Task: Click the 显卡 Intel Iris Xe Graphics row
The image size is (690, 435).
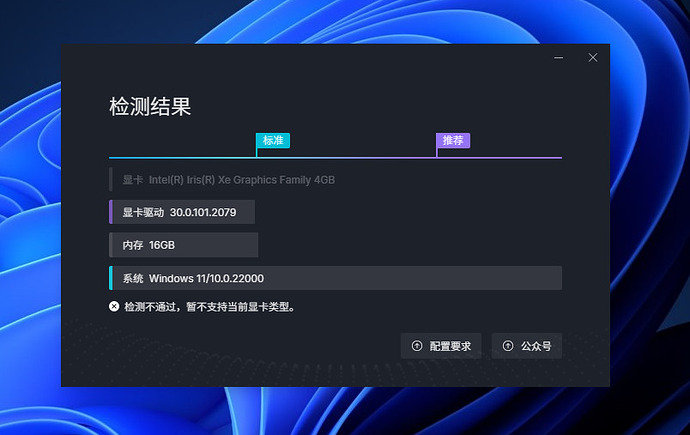Action: coord(228,180)
